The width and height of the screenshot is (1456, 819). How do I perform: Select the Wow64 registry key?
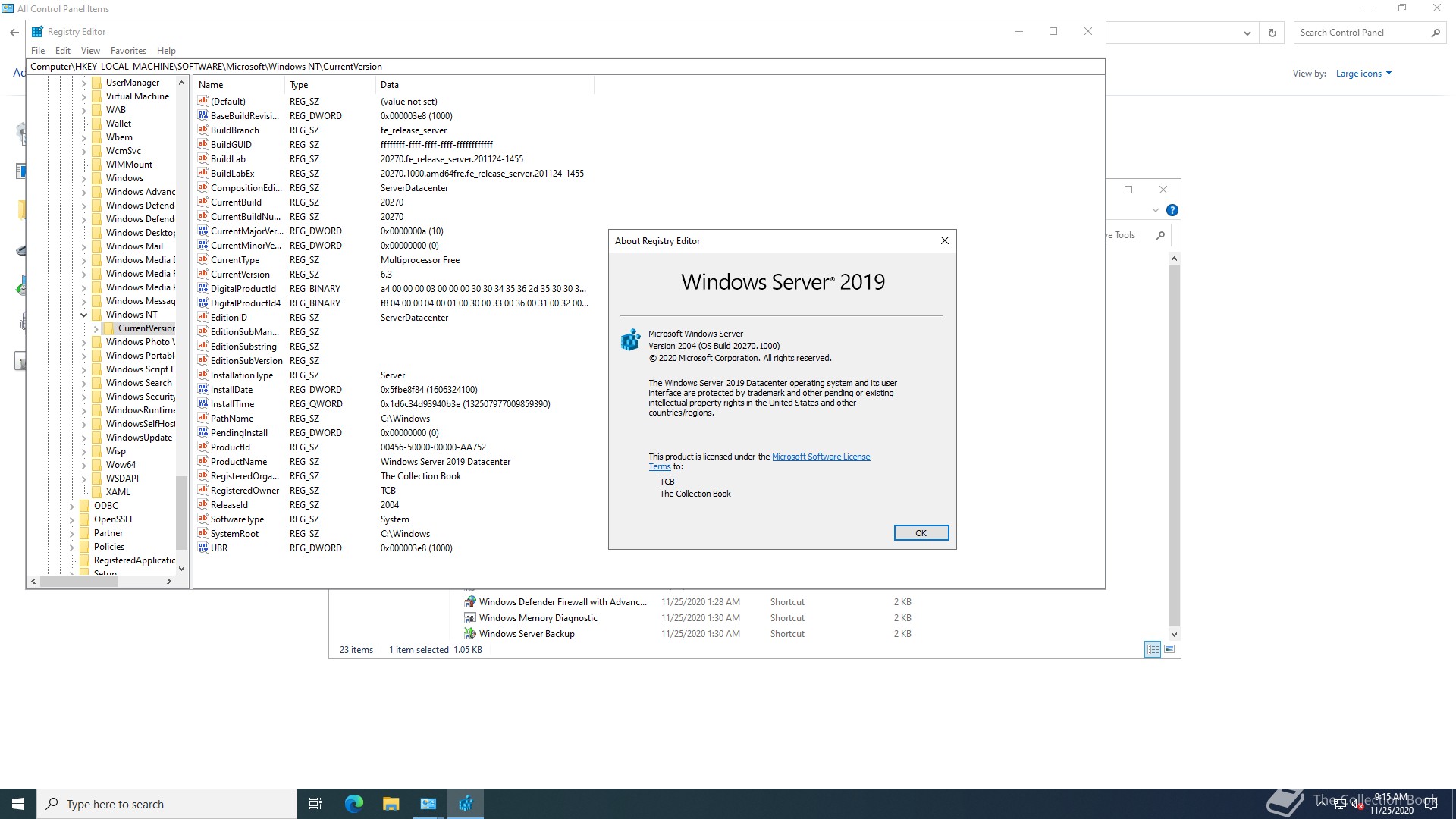(x=121, y=465)
